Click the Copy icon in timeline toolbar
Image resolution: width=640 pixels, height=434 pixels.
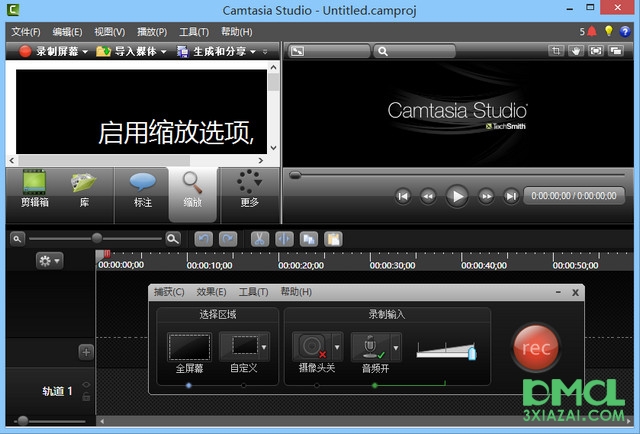(309, 239)
